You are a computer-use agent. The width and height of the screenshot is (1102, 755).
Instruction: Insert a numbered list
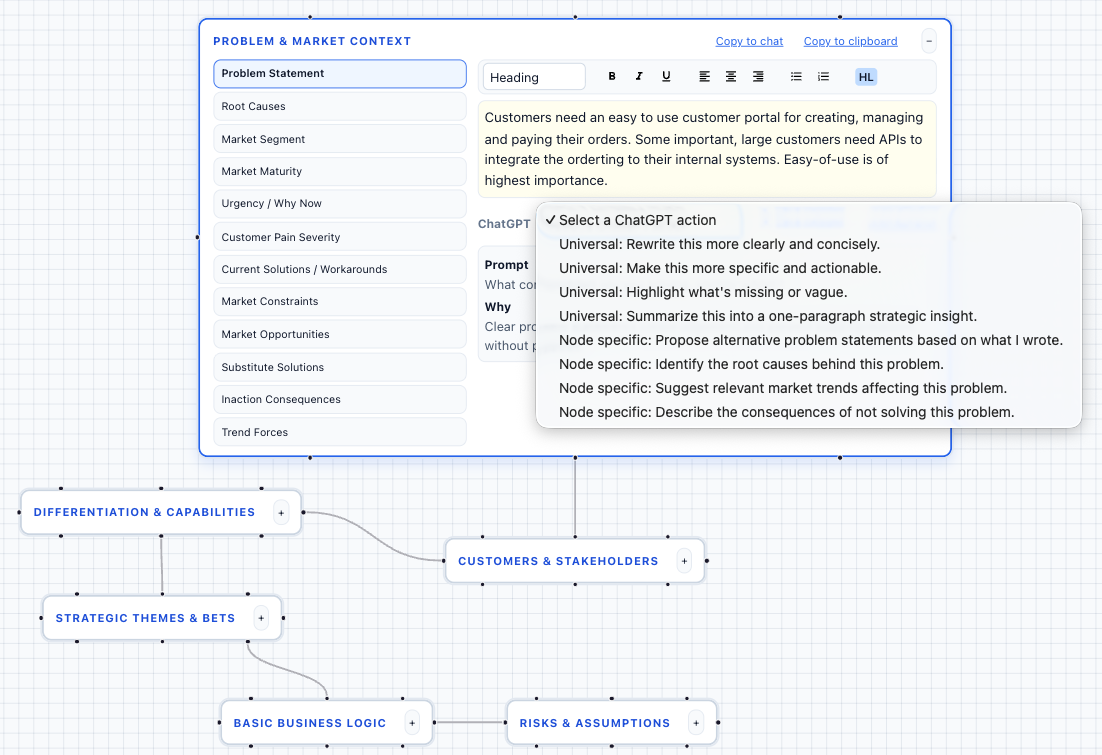point(823,76)
